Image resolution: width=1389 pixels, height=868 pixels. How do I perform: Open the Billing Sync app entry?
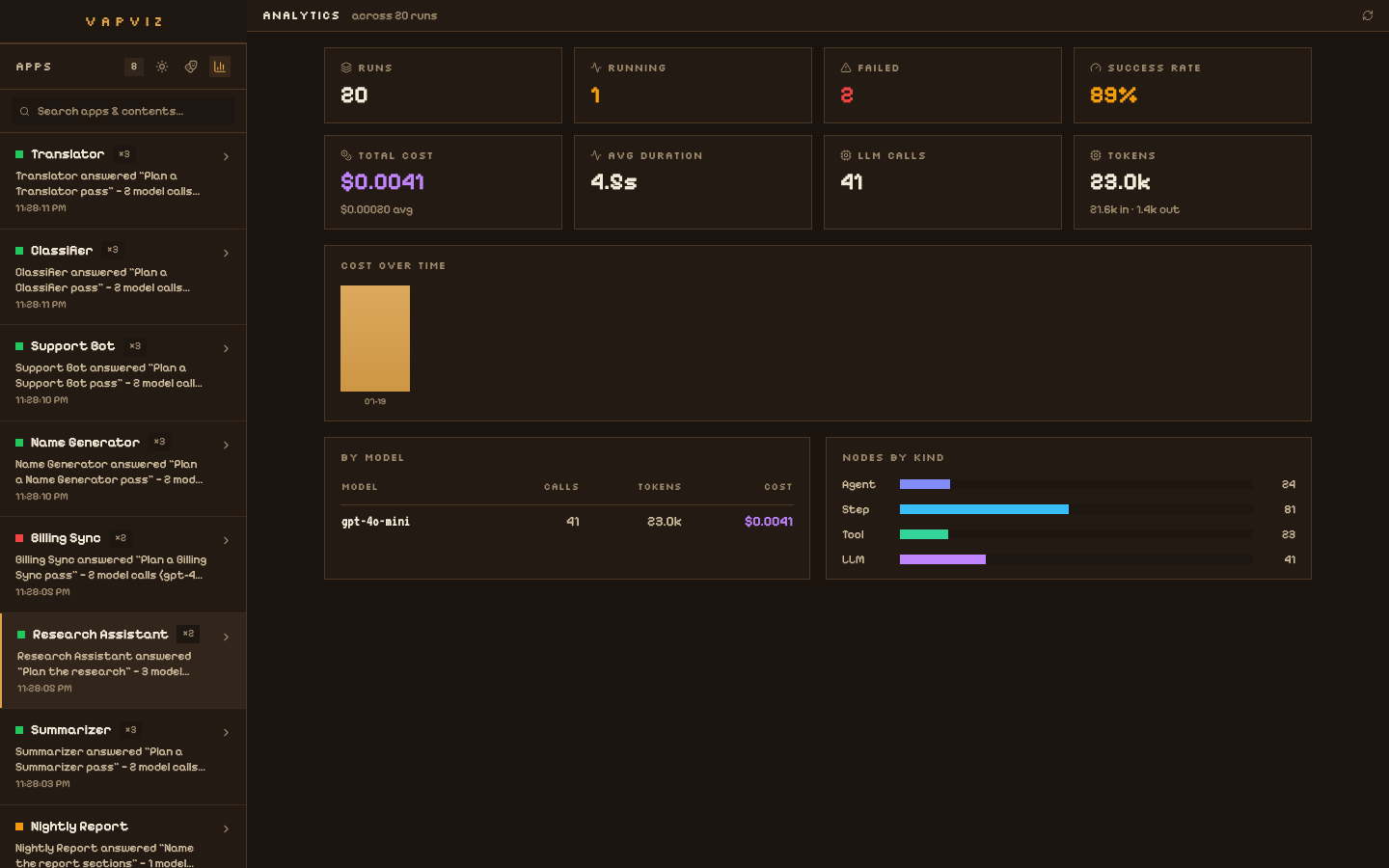coord(123,565)
